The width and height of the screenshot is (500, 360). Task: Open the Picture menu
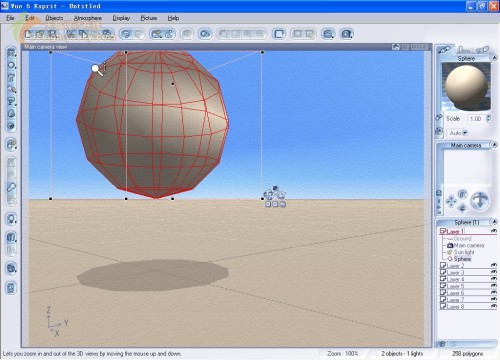[x=149, y=18]
